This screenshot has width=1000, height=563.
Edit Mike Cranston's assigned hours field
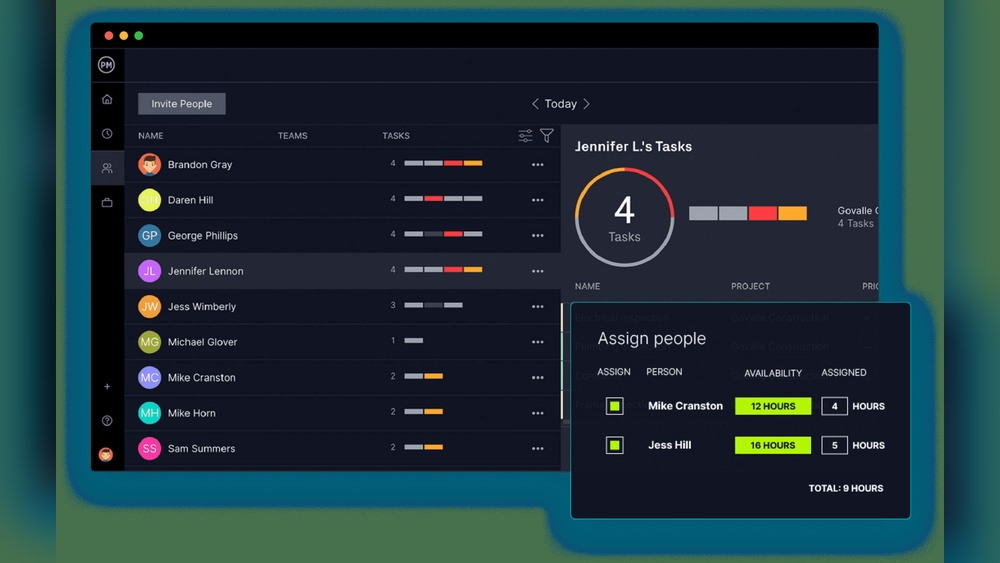click(x=834, y=406)
